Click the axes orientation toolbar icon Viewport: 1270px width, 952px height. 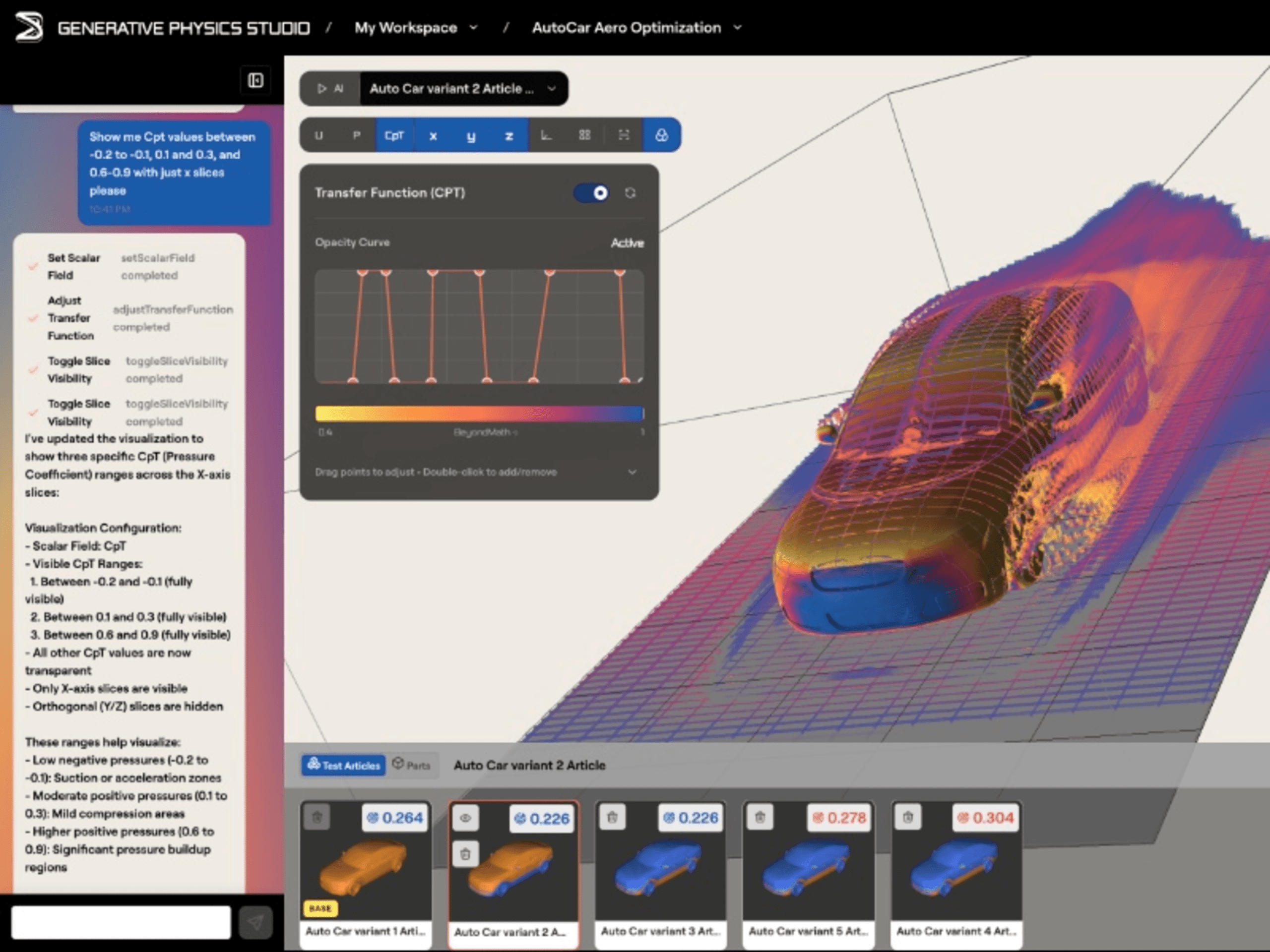click(x=546, y=135)
